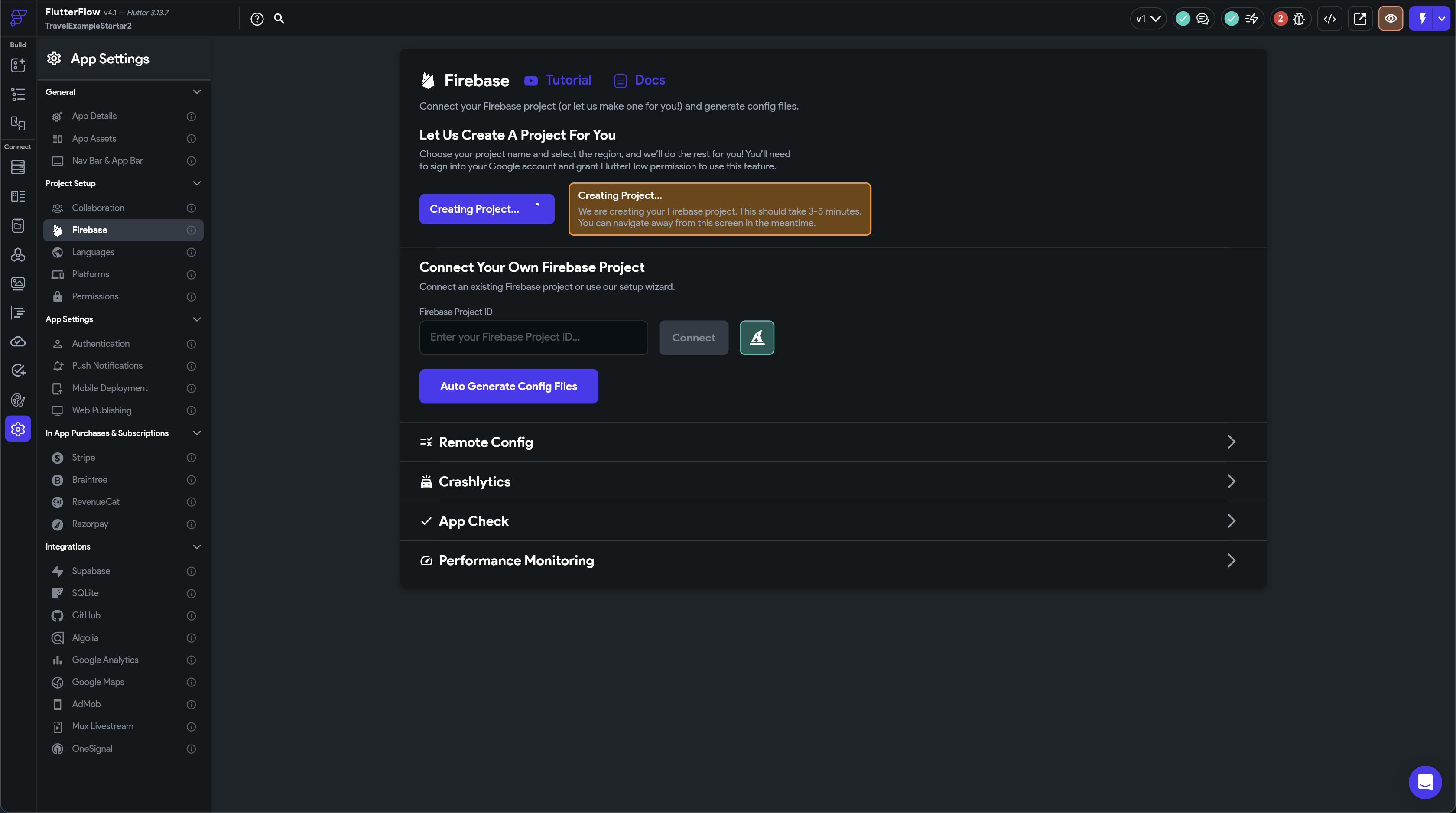This screenshot has height=813, width=1456.
Task: Open the v1 version dropdown
Action: pyautogui.click(x=1148, y=19)
